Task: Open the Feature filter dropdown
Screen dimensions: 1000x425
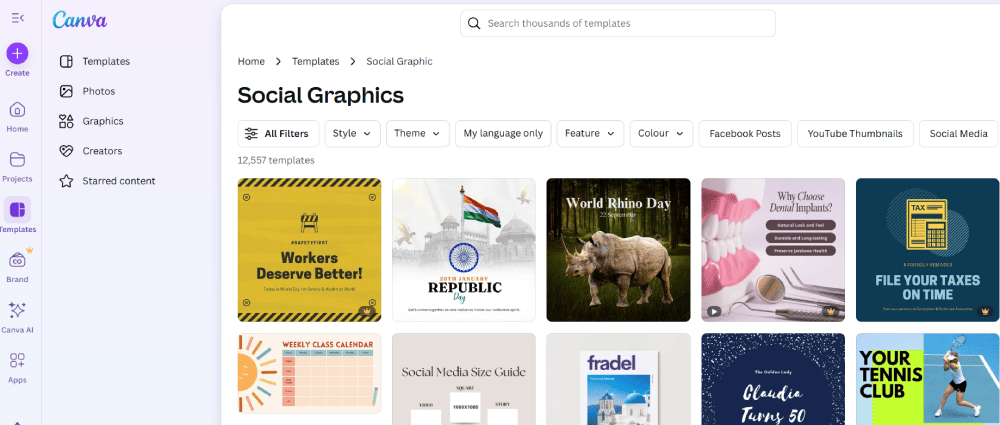Action: pos(591,133)
